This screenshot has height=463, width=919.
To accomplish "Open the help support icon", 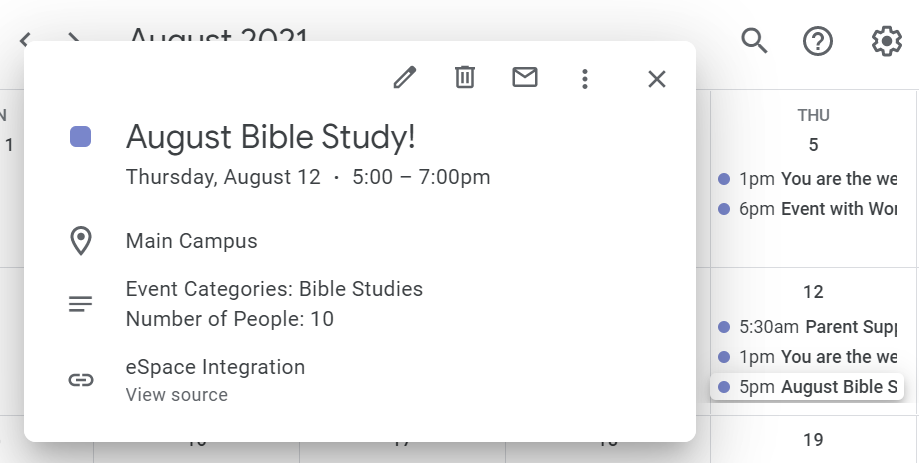I will click(818, 41).
